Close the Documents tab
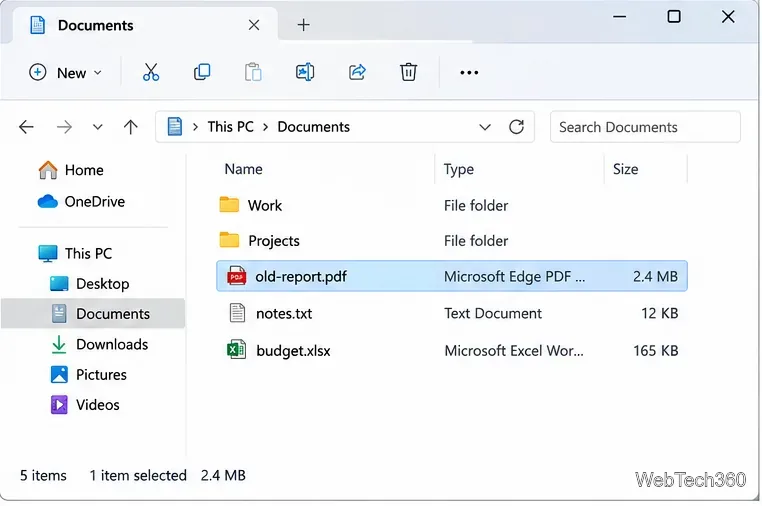The height and width of the screenshot is (506, 762). coord(254,25)
